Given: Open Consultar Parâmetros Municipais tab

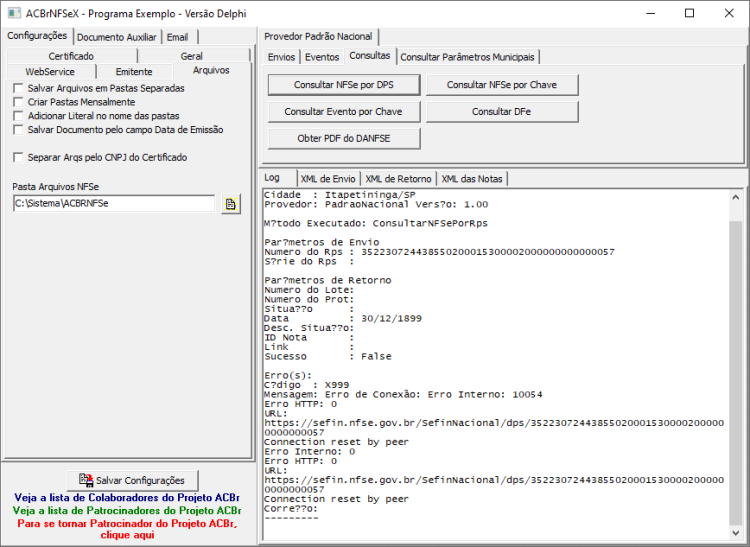Looking at the screenshot, I should (467, 57).
